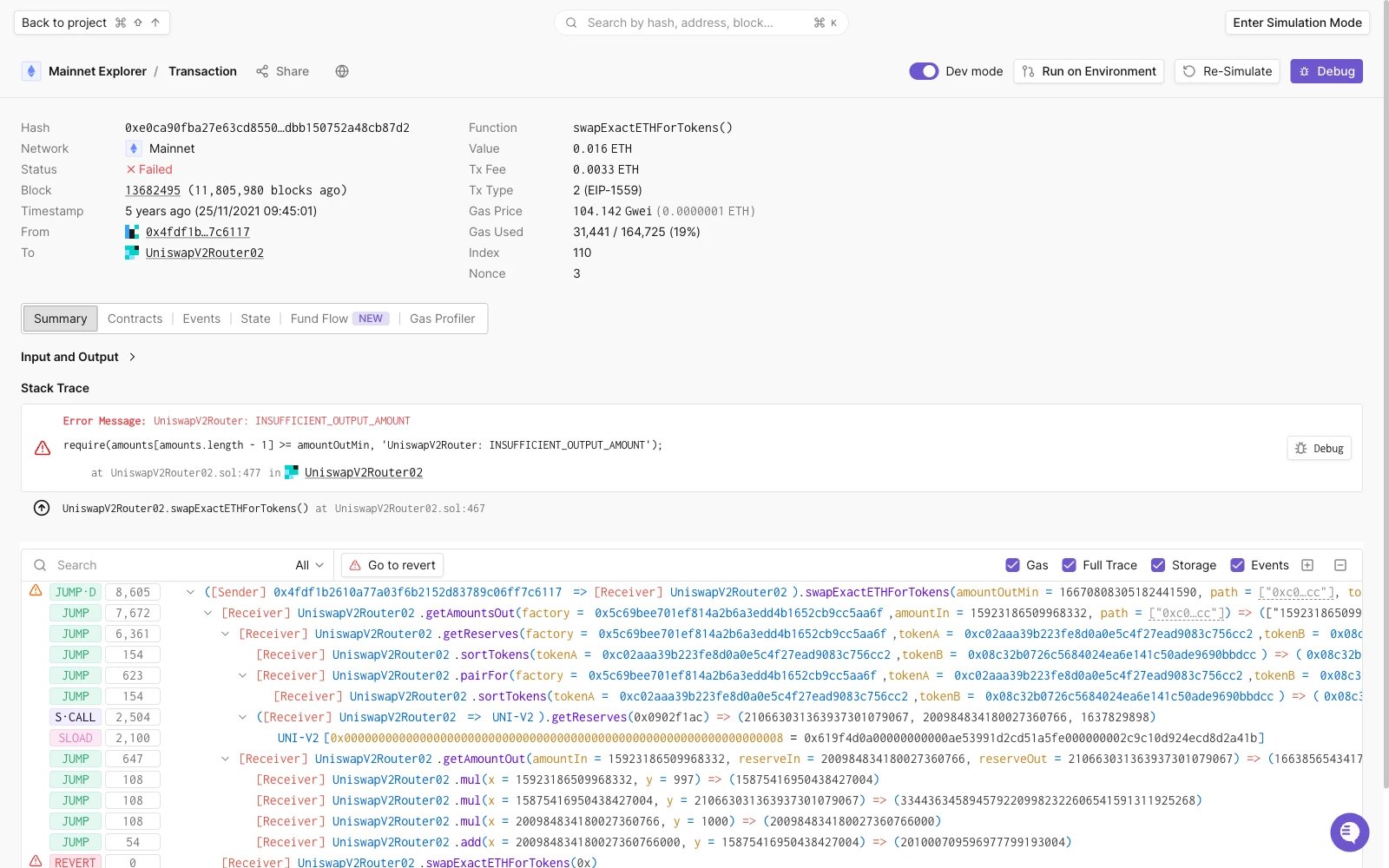Click the Re-Simulate button
This screenshot has height=868, width=1389.
(x=1228, y=71)
